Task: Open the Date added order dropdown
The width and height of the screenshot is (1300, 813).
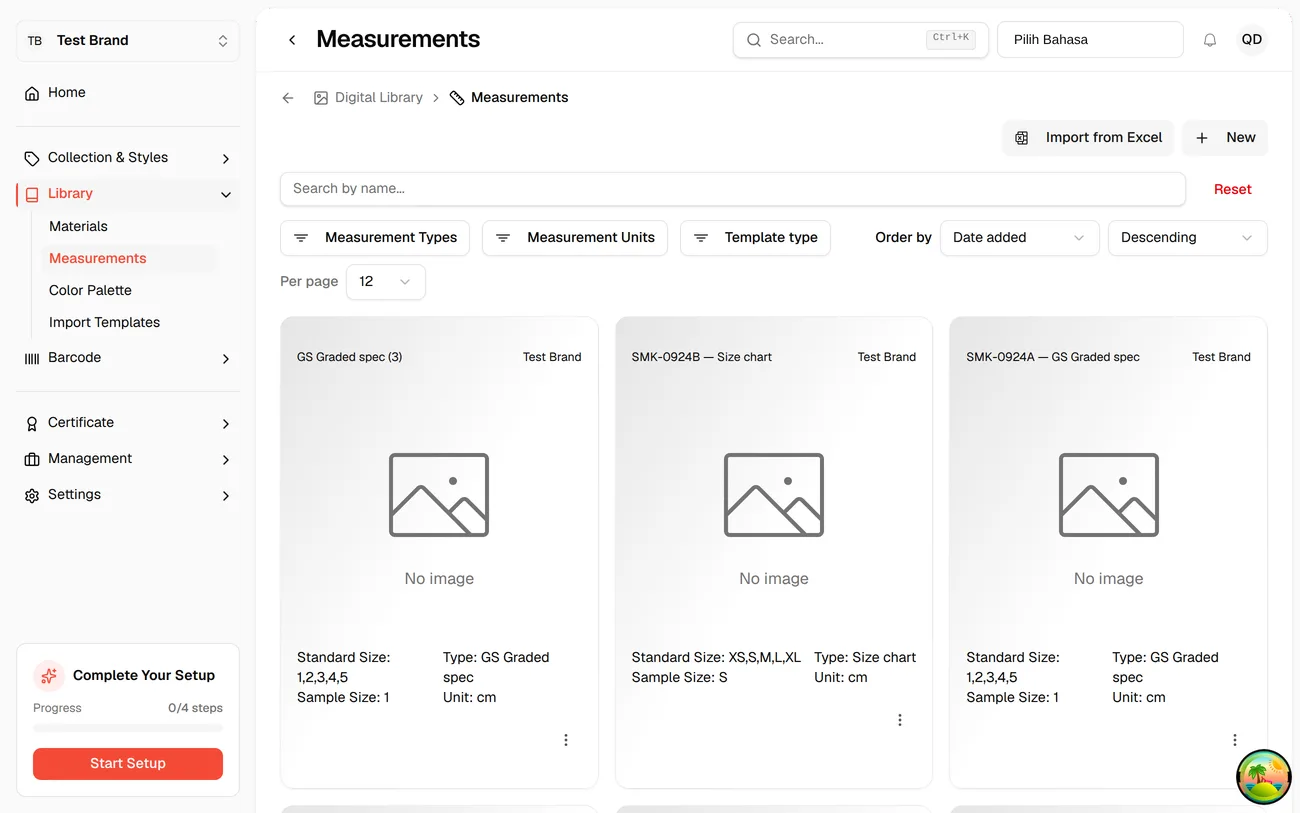Action: (1019, 238)
